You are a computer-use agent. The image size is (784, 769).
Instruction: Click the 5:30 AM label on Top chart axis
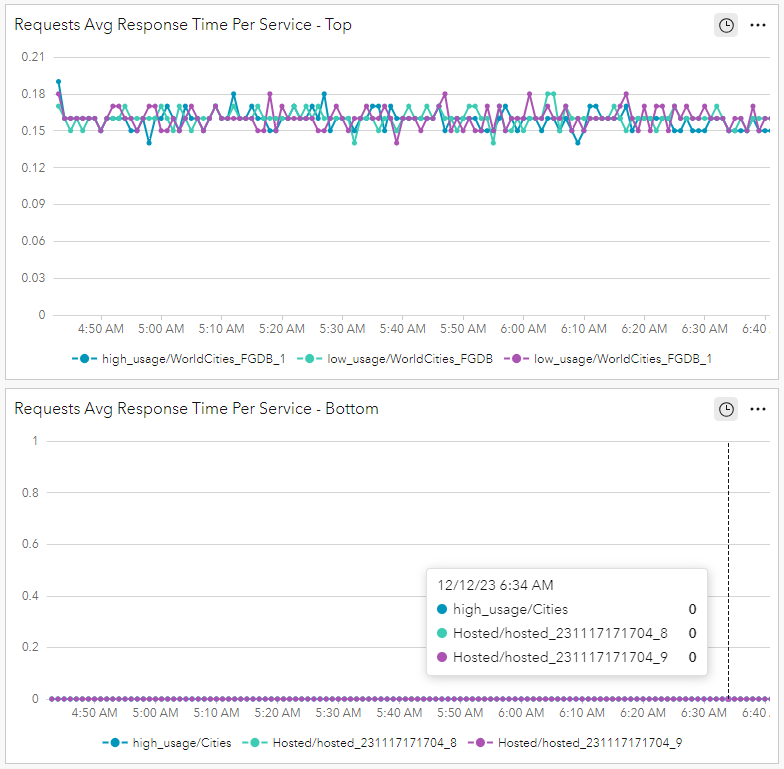tap(342, 328)
